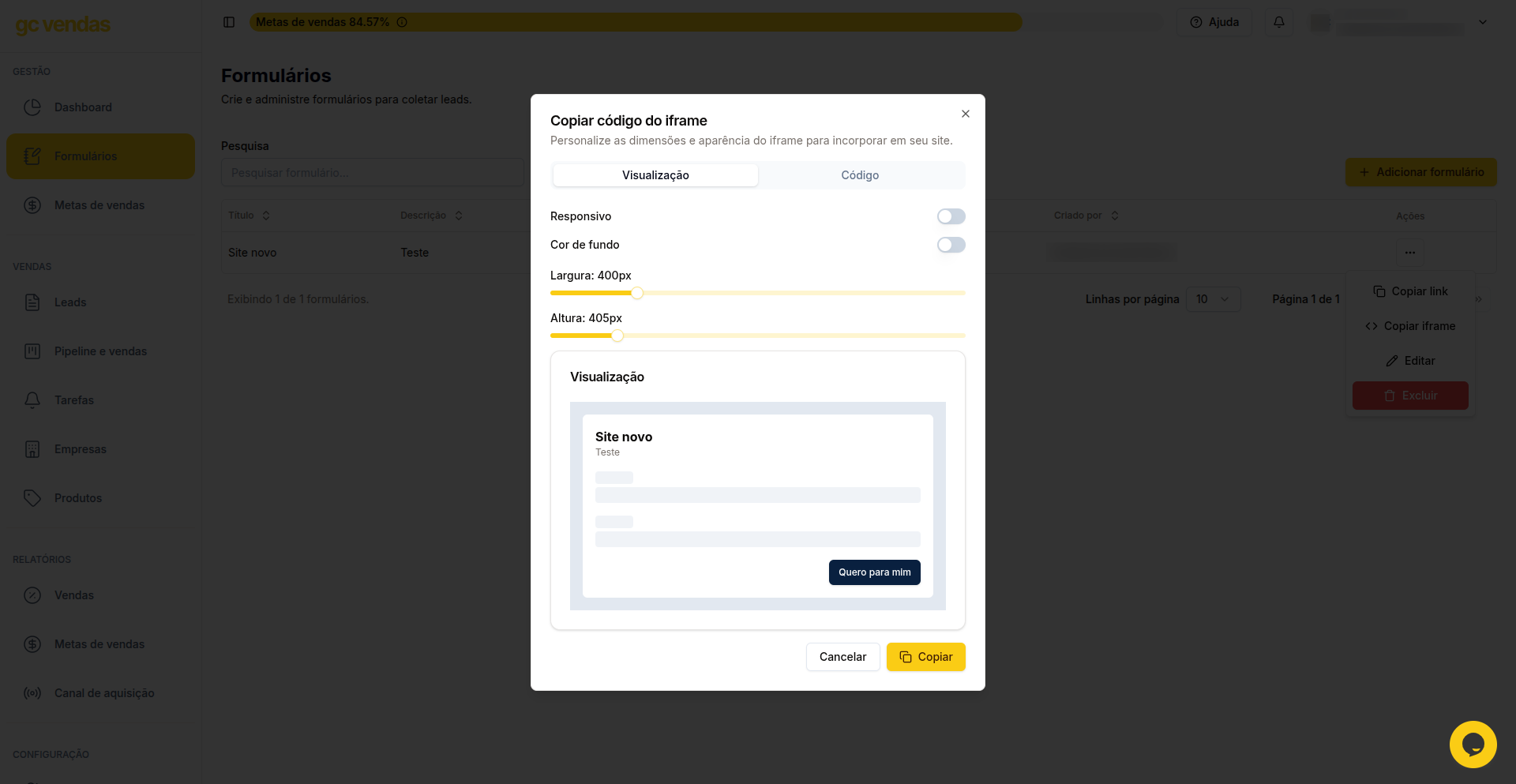Screen dimensions: 1516x784
Task: Expand the user account menu chevron
Action: point(1484,22)
